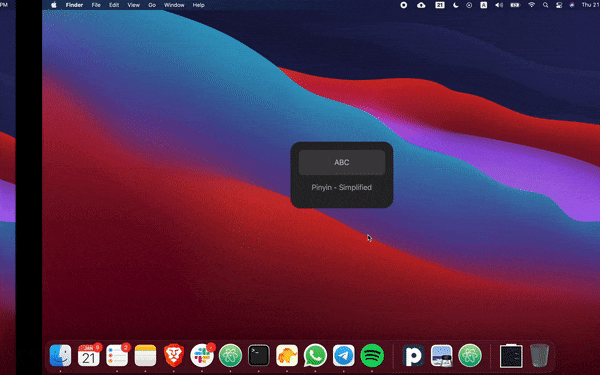Select the ABC input source
Image resolution: width=600 pixels, height=375 pixels.
tap(342, 162)
